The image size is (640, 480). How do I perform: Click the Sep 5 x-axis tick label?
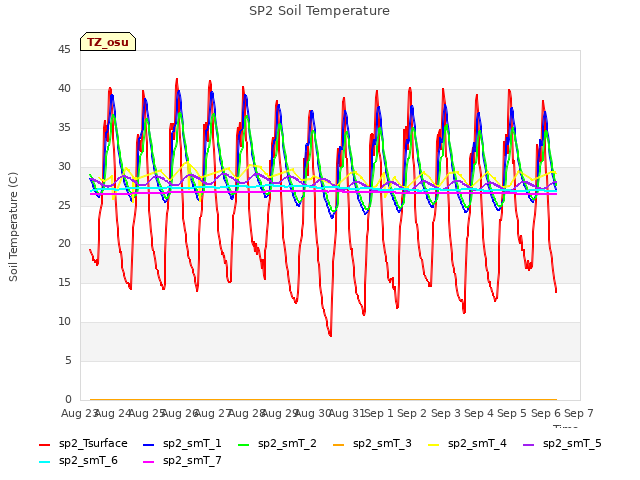512,413
